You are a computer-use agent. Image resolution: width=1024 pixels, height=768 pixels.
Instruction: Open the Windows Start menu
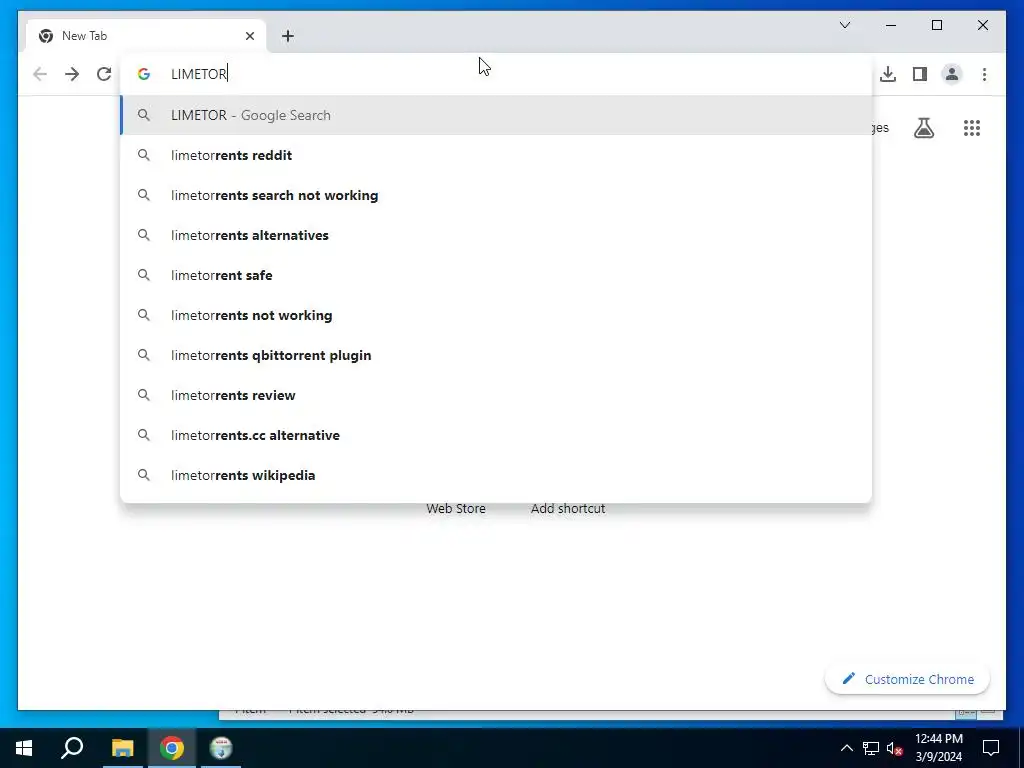click(24, 748)
